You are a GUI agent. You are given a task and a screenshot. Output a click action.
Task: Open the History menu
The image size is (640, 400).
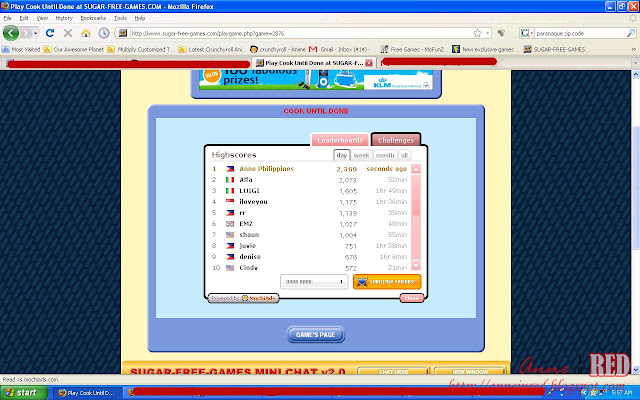(64, 18)
